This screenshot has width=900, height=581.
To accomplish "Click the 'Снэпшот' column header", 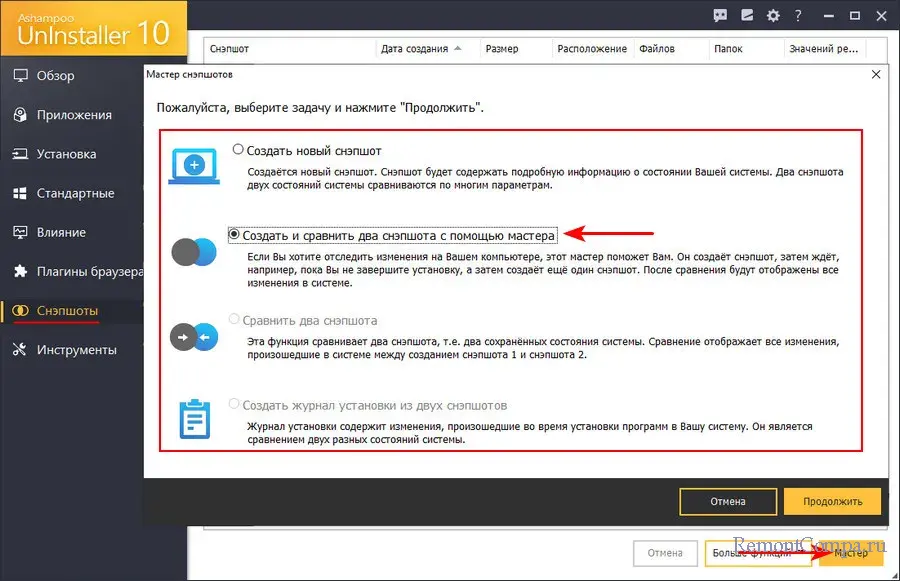I will tap(230, 49).
